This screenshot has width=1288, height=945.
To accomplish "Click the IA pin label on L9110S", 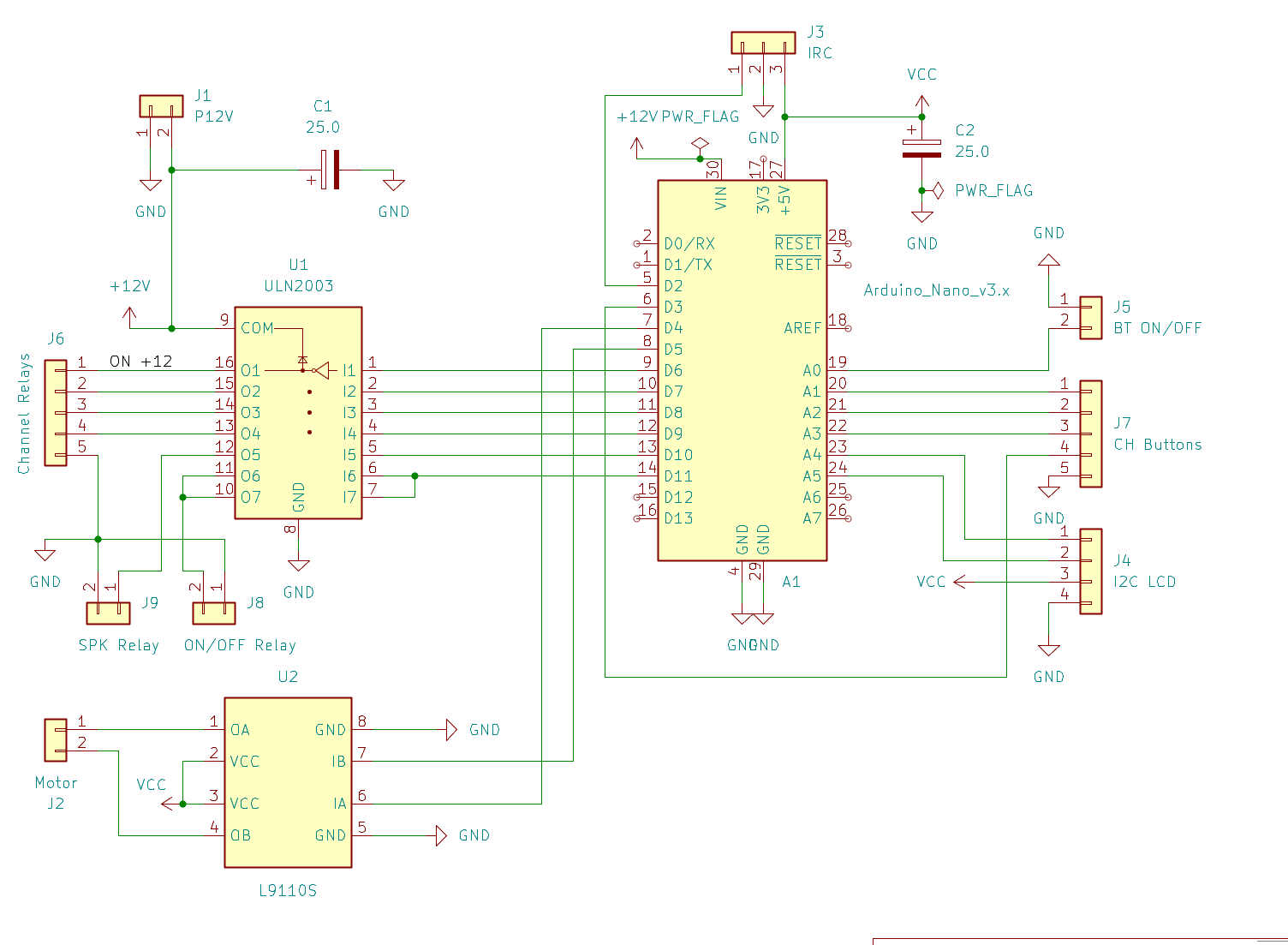I will point(340,804).
